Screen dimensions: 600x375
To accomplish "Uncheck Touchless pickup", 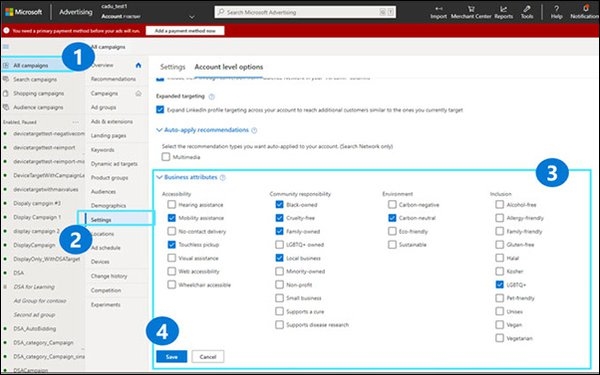I will click(172, 245).
